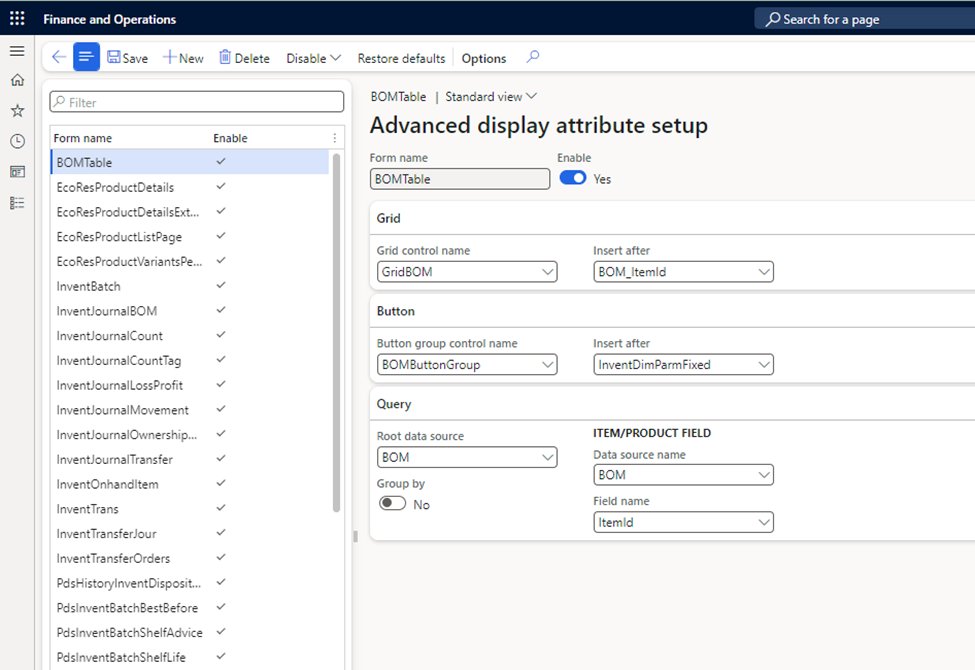The width and height of the screenshot is (975, 670).
Task: Click into the Filter input field
Action: 196,102
